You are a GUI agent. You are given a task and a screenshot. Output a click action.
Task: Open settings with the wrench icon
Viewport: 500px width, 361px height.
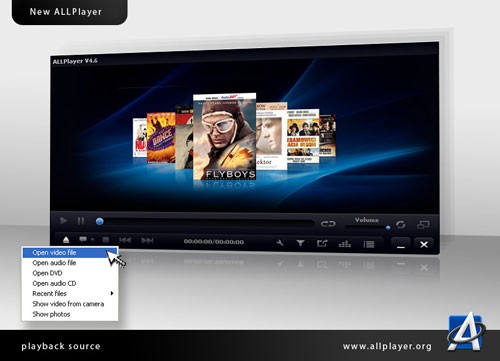(280, 243)
